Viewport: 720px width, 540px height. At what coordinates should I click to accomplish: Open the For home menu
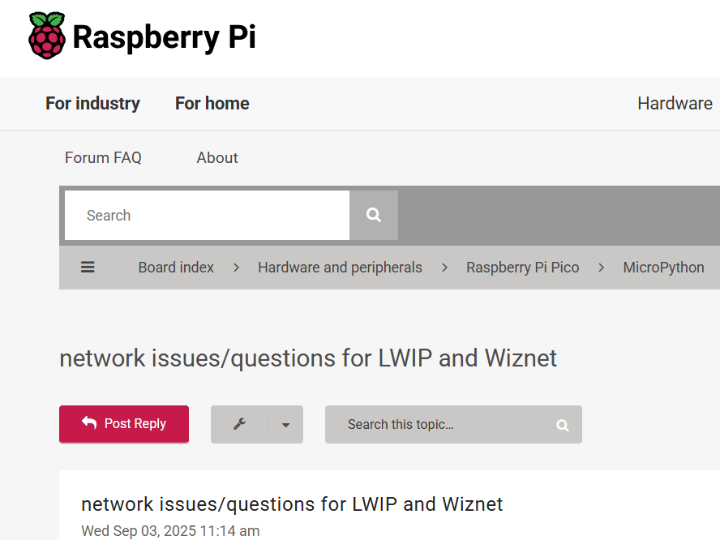[212, 103]
